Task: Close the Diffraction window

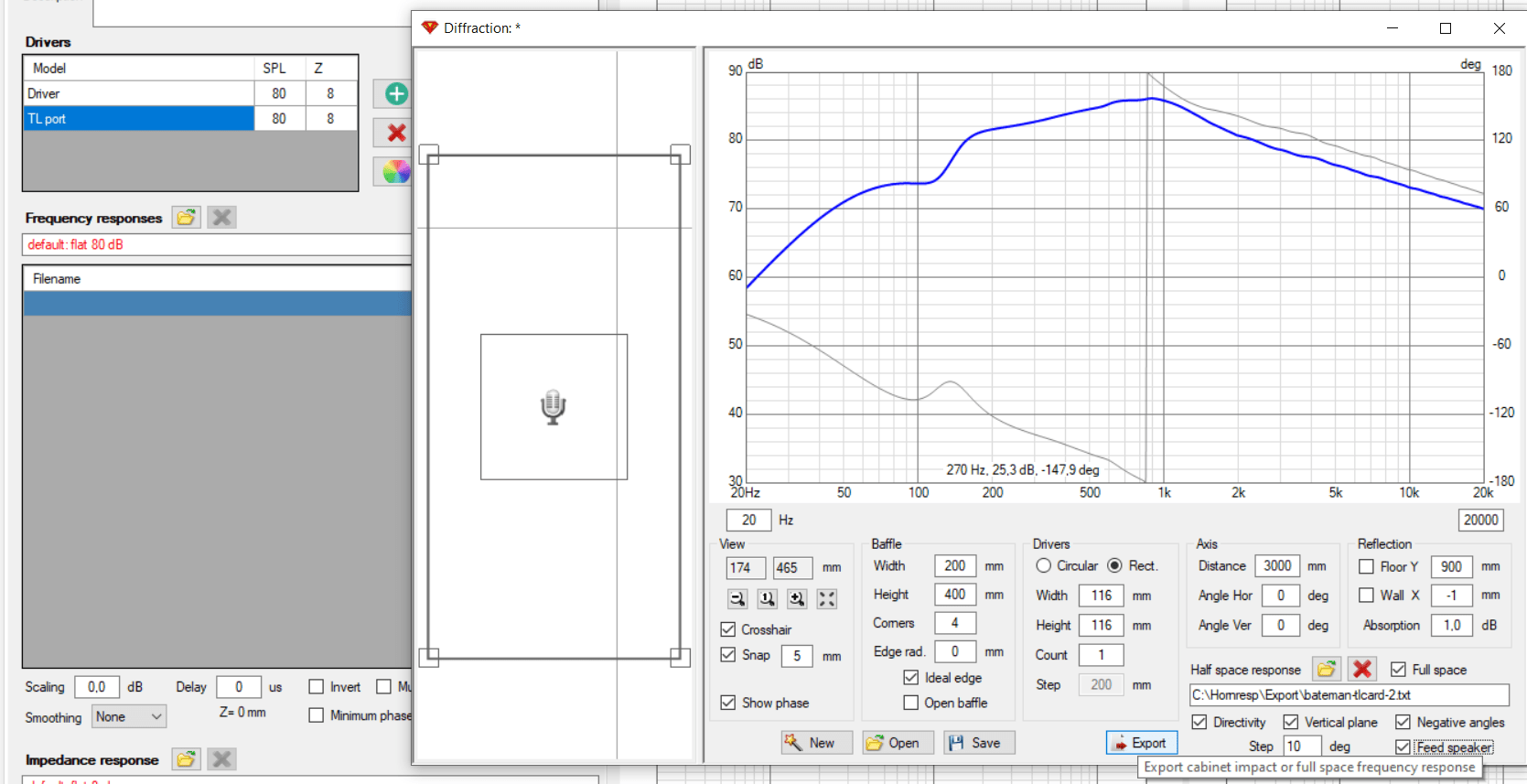Action: (x=1500, y=28)
